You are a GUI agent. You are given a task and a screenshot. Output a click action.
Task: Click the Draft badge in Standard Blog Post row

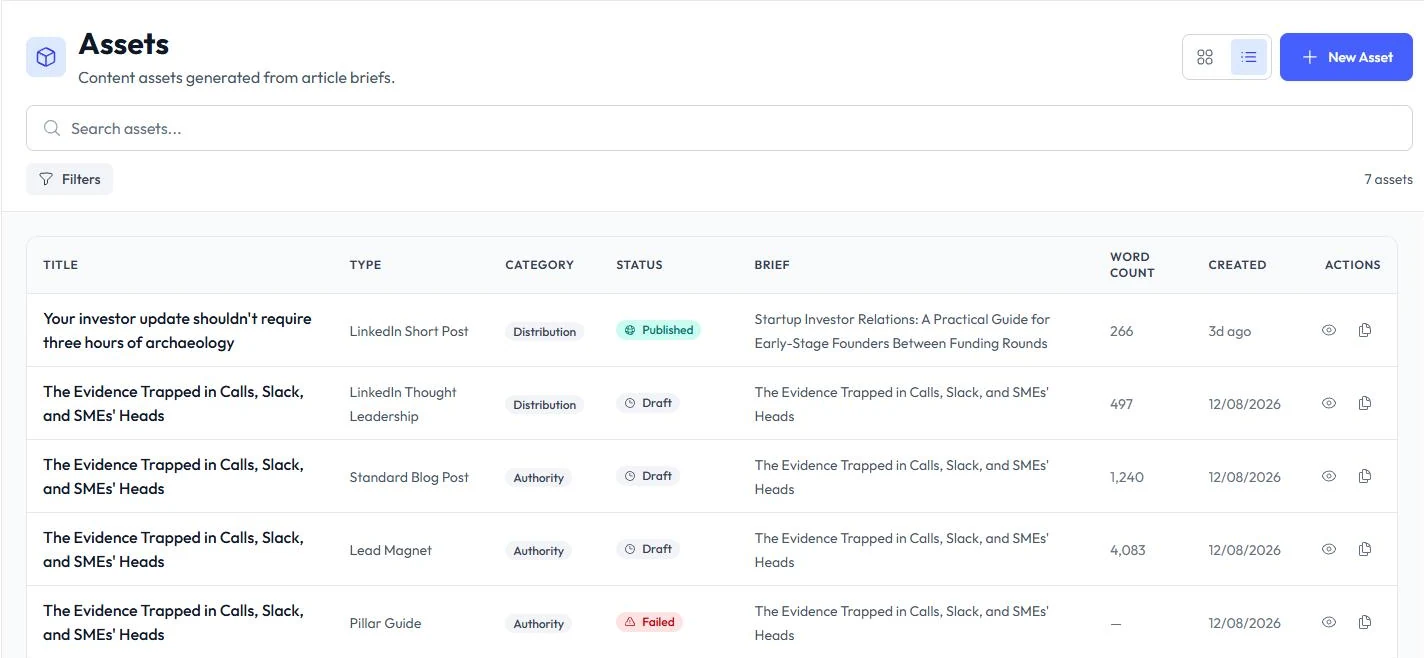tap(648, 476)
